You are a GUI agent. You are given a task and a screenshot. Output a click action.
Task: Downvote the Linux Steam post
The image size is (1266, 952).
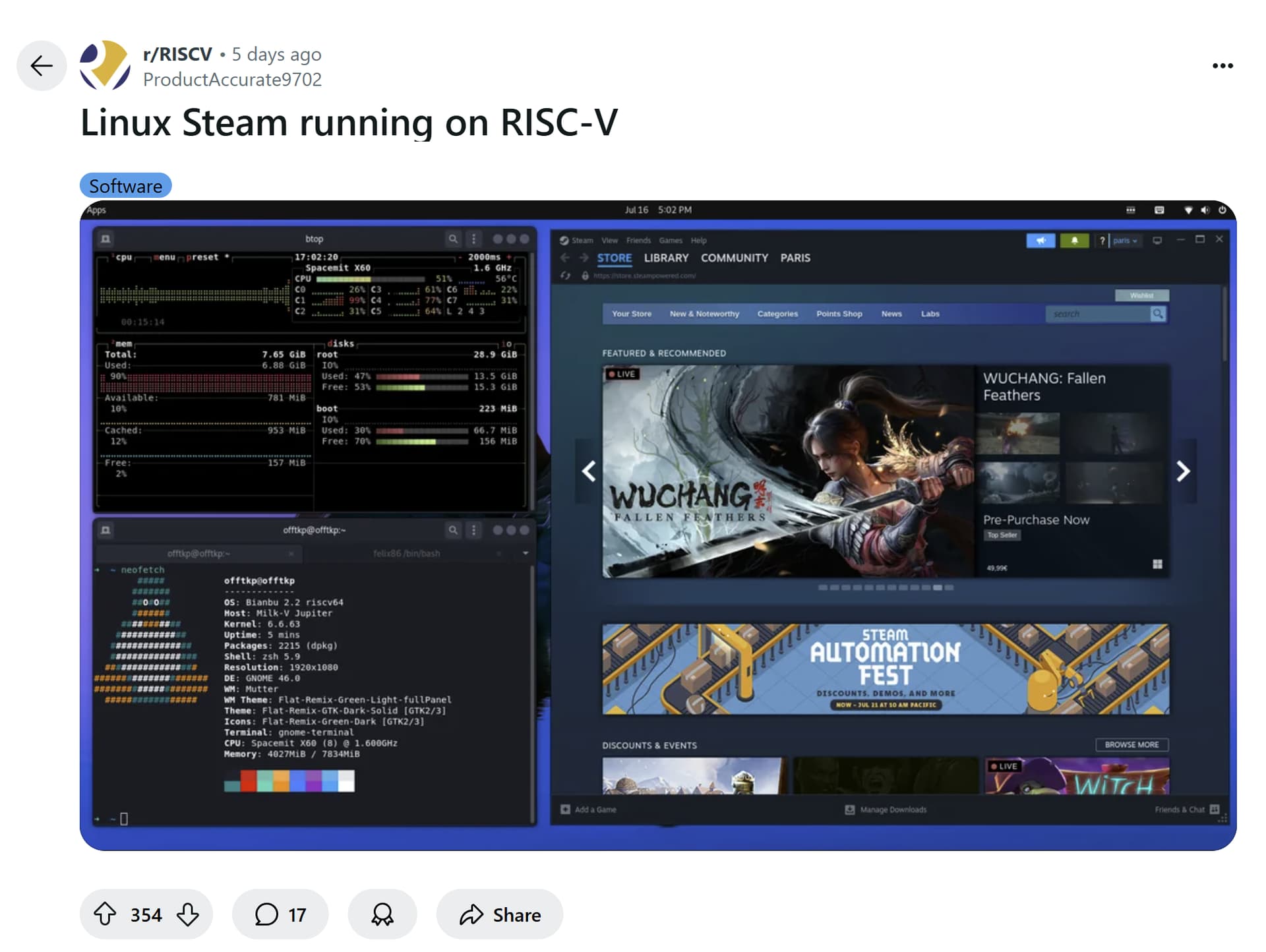coord(188,914)
